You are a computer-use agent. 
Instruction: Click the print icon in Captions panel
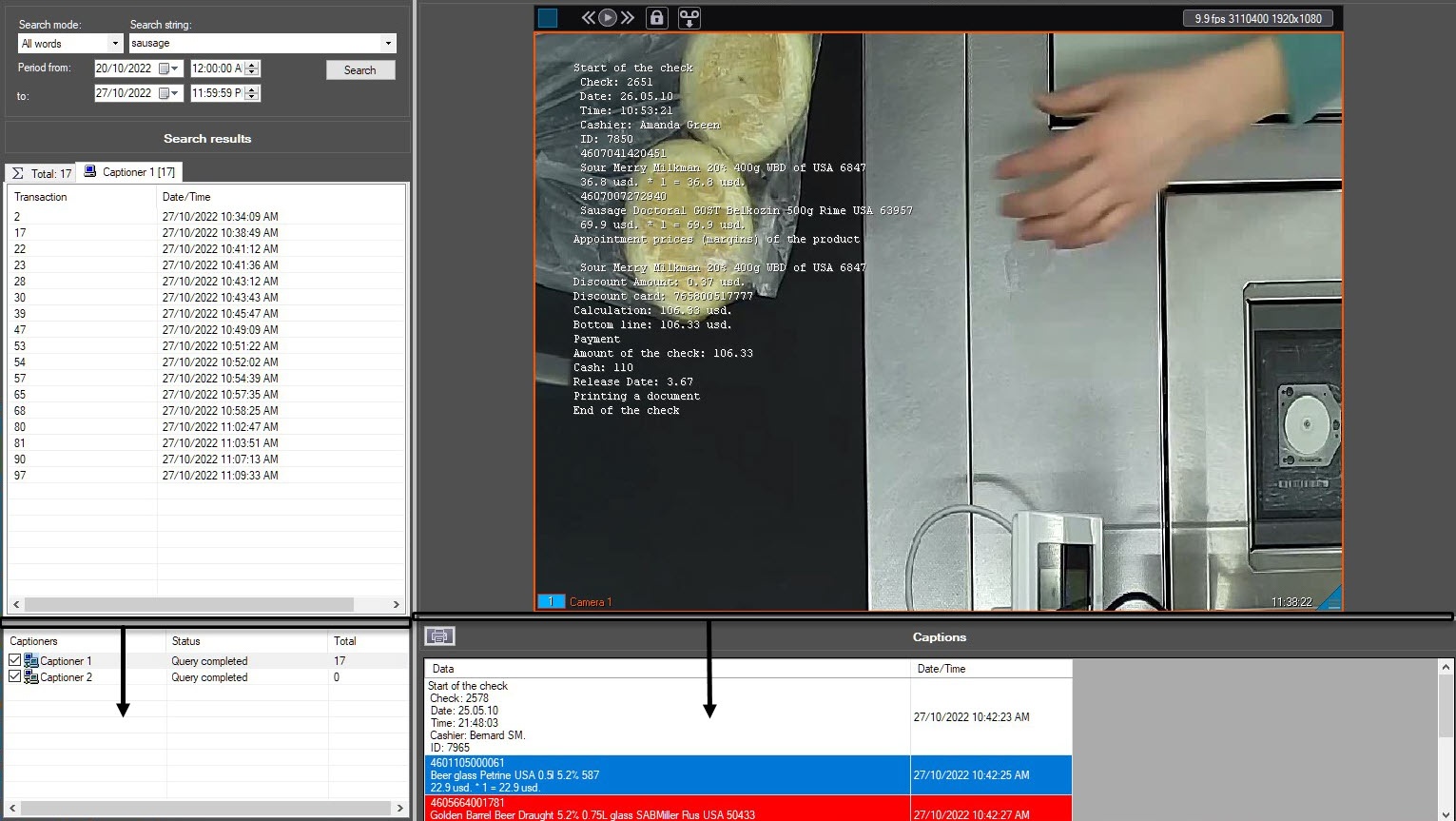click(439, 636)
